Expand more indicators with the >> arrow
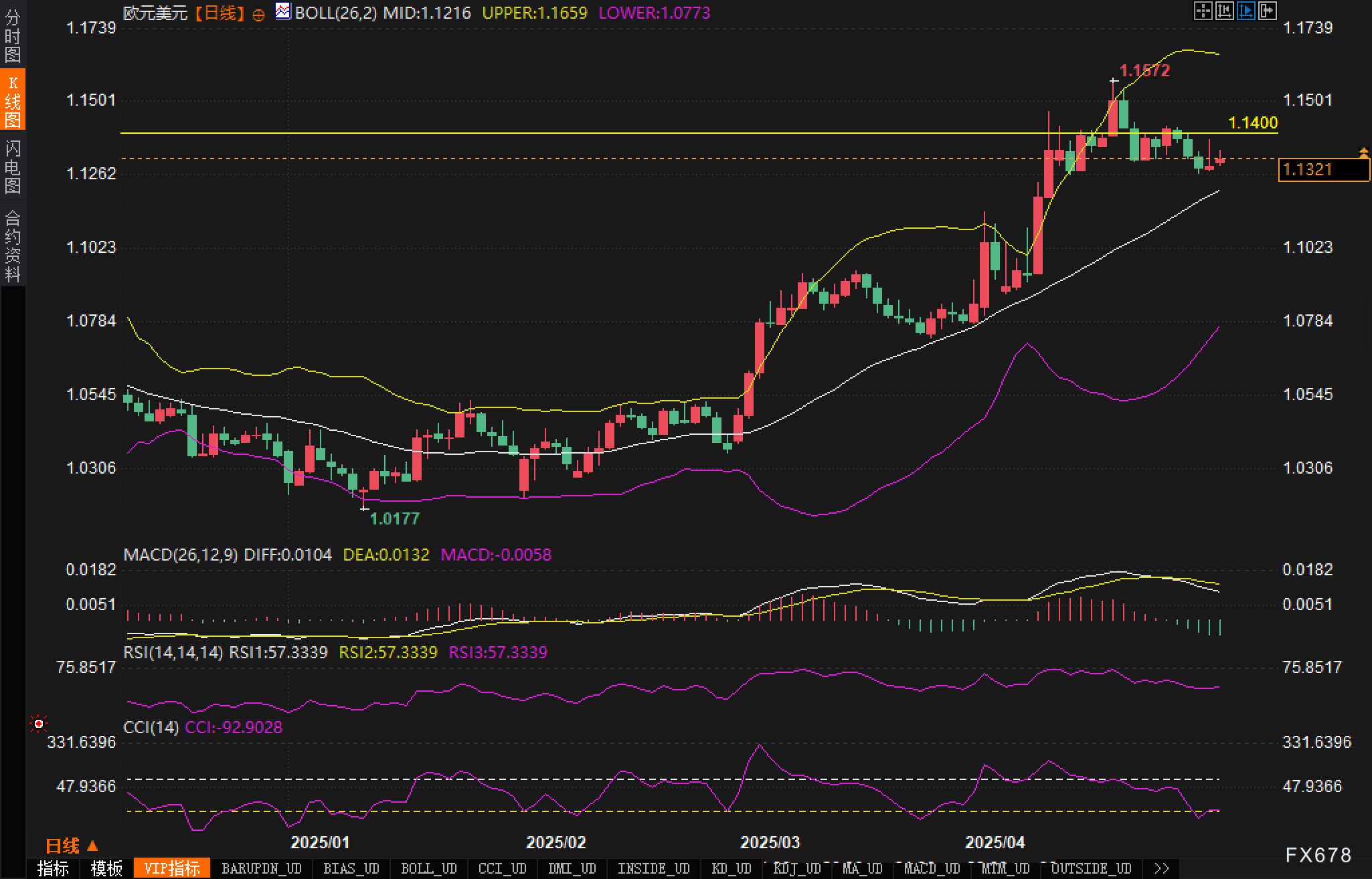Image resolution: width=1372 pixels, height=879 pixels. [1162, 868]
